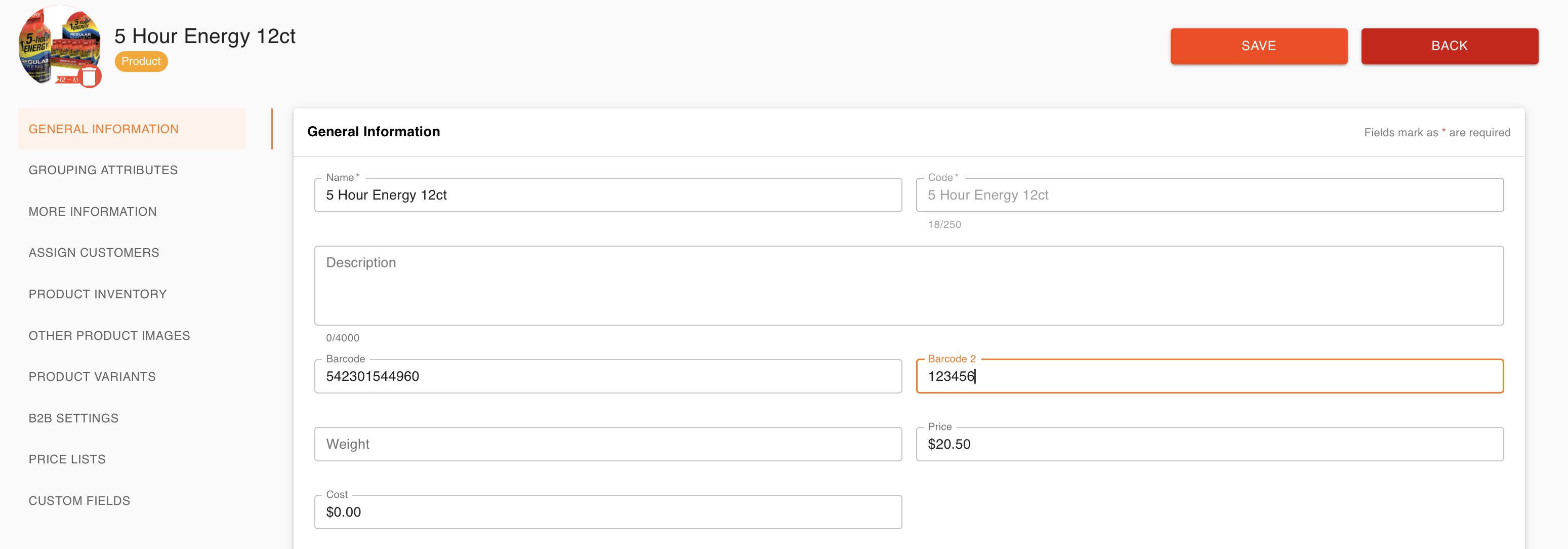The height and width of the screenshot is (549, 1568).
Task: Click the 'Fields mark as * are required' note
Action: click(1436, 132)
